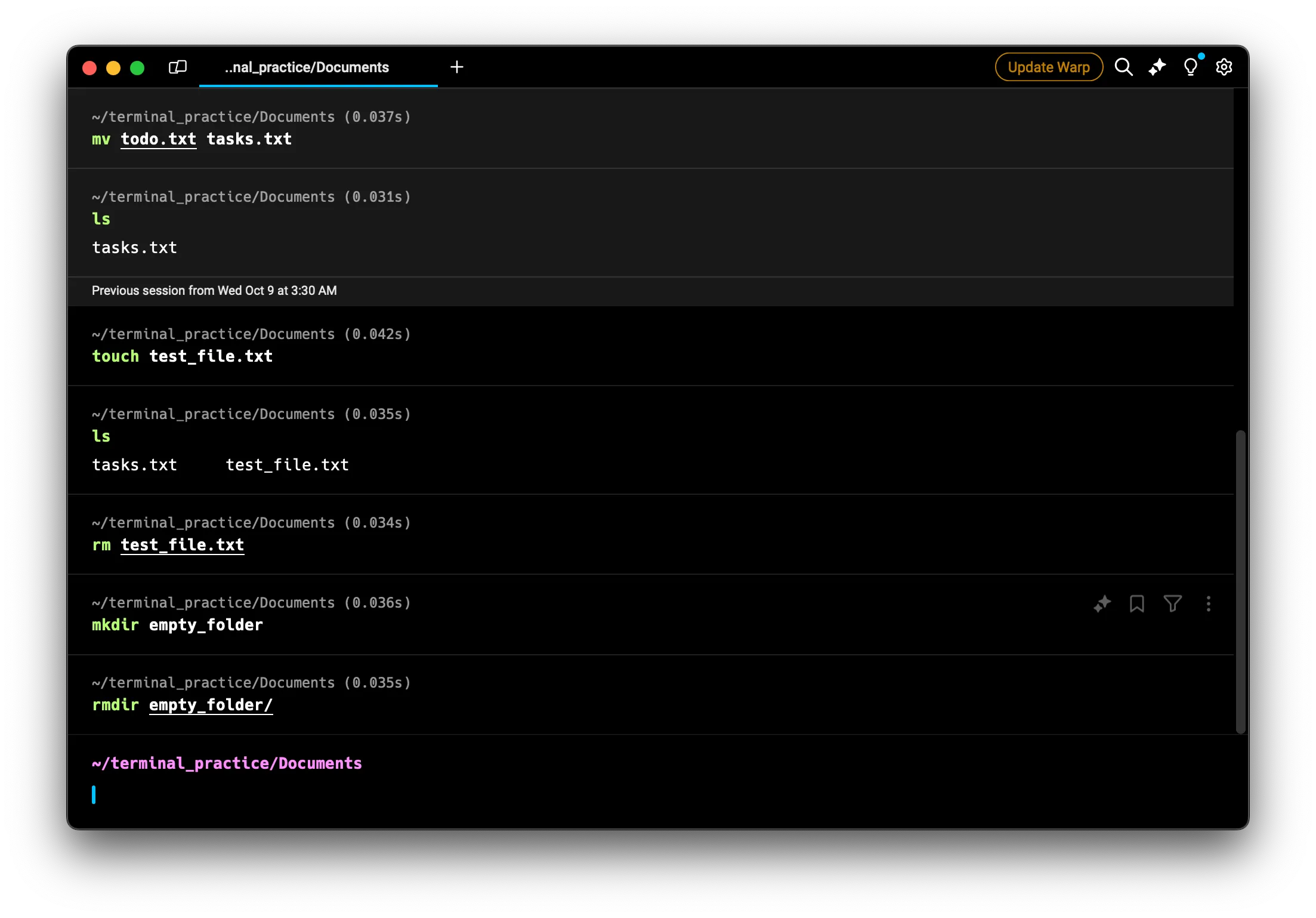
Task: Click the underlined empty_folder/ path
Action: 211,705
